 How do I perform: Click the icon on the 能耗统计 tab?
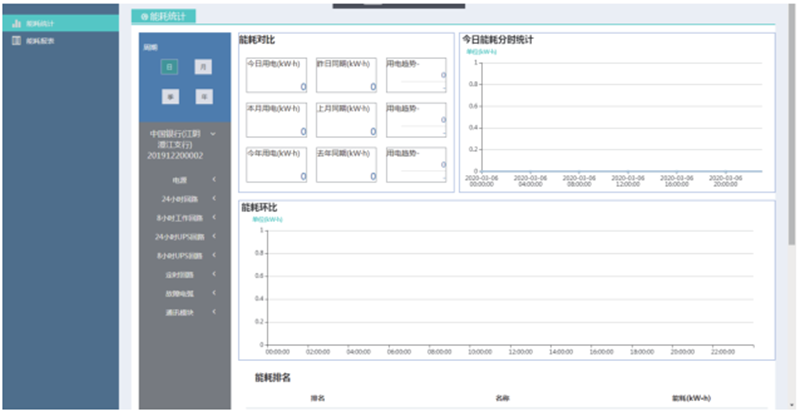coord(144,16)
